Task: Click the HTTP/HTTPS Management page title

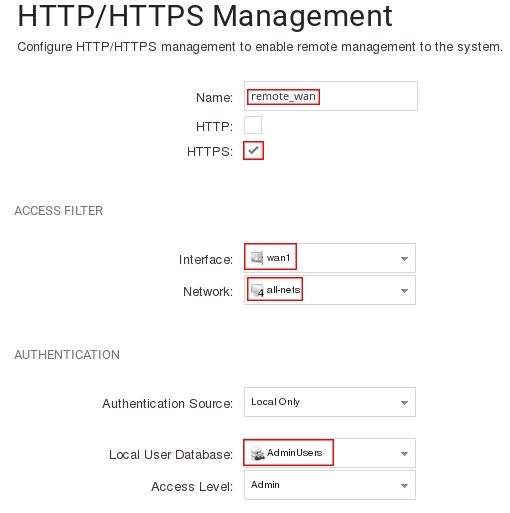Action: (205, 16)
